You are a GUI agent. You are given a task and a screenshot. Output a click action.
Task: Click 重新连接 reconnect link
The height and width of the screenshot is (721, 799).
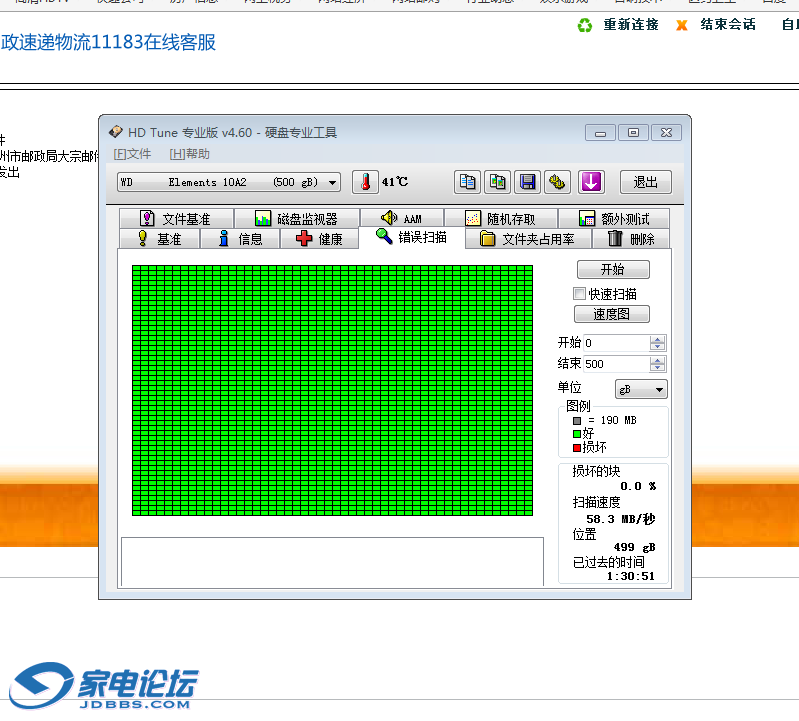(x=631, y=24)
